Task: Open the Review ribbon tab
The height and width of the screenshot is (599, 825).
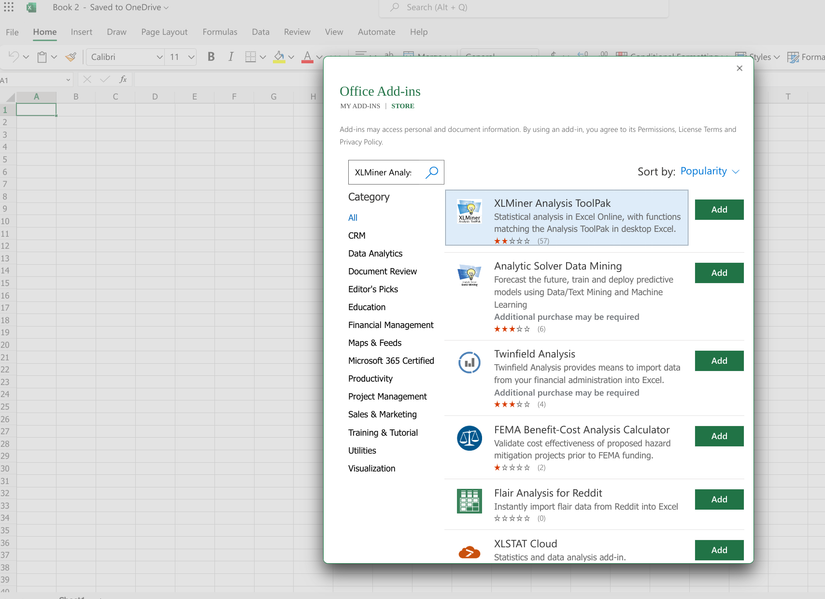Action: pyautogui.click(x=297, y=32)
